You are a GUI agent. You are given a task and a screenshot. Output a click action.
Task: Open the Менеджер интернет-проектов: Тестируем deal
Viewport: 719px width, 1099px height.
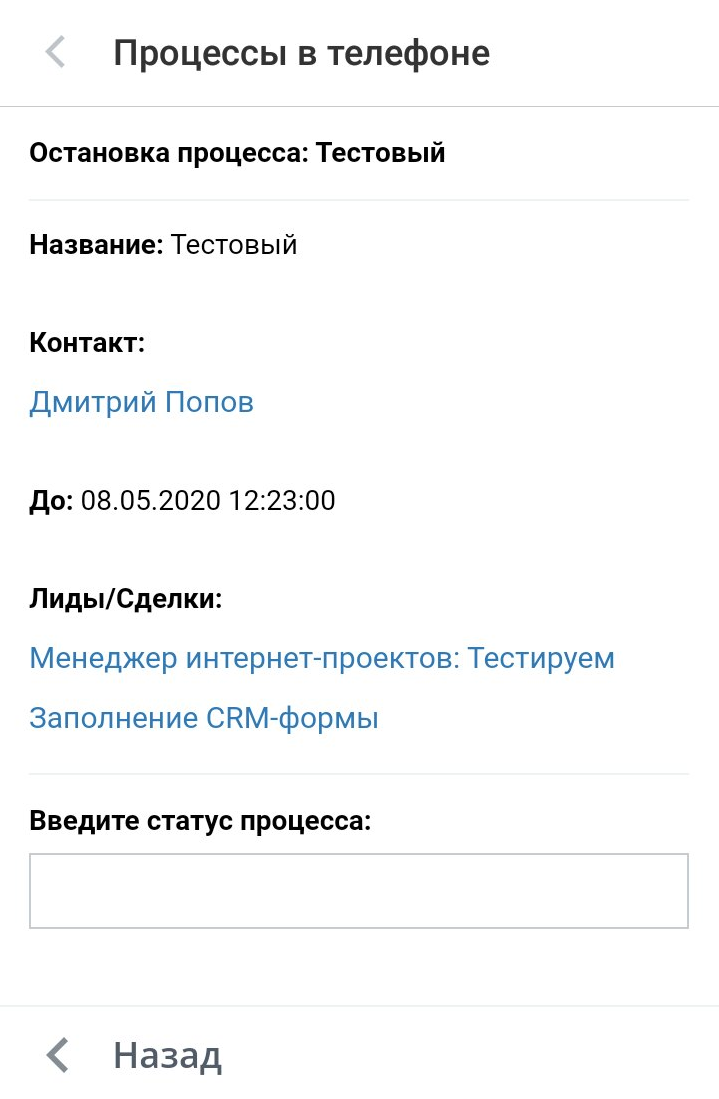pyautogui.click(x=321, y=659)
